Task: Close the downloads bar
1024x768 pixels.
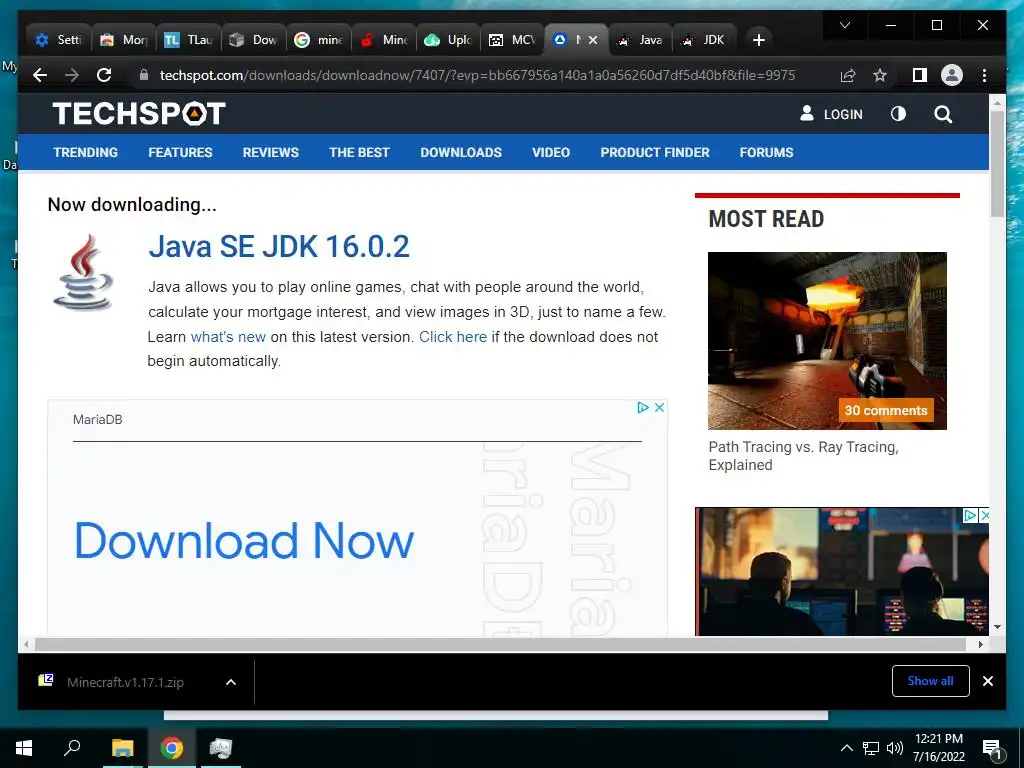Action: (x=987, y=681)
